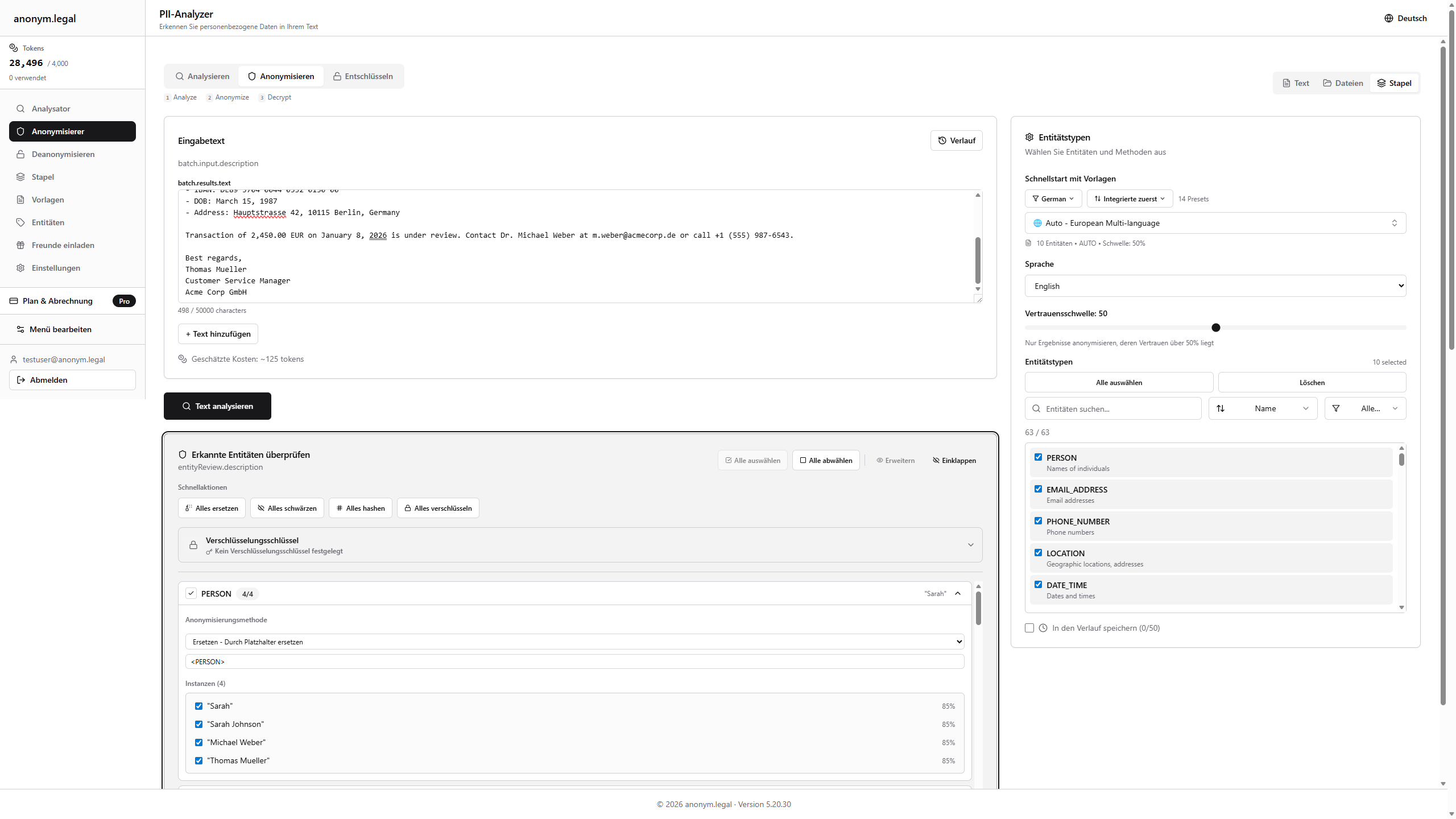Click the Vertrauensschwelle slider handle
Image resolution: width=1456 pixels, height=819 pixels.
click(x=1215, y=328)
